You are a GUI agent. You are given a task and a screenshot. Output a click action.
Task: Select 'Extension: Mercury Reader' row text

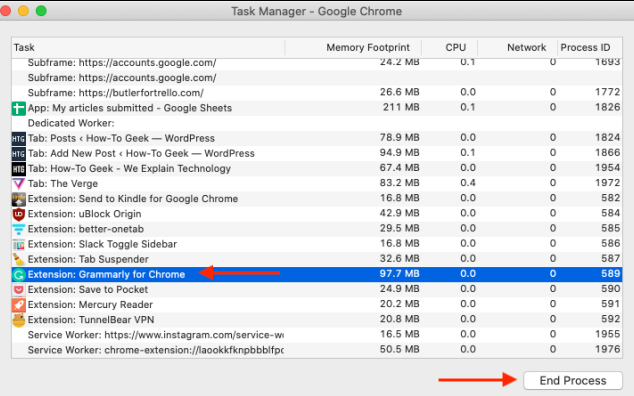[x=90, y=305]
